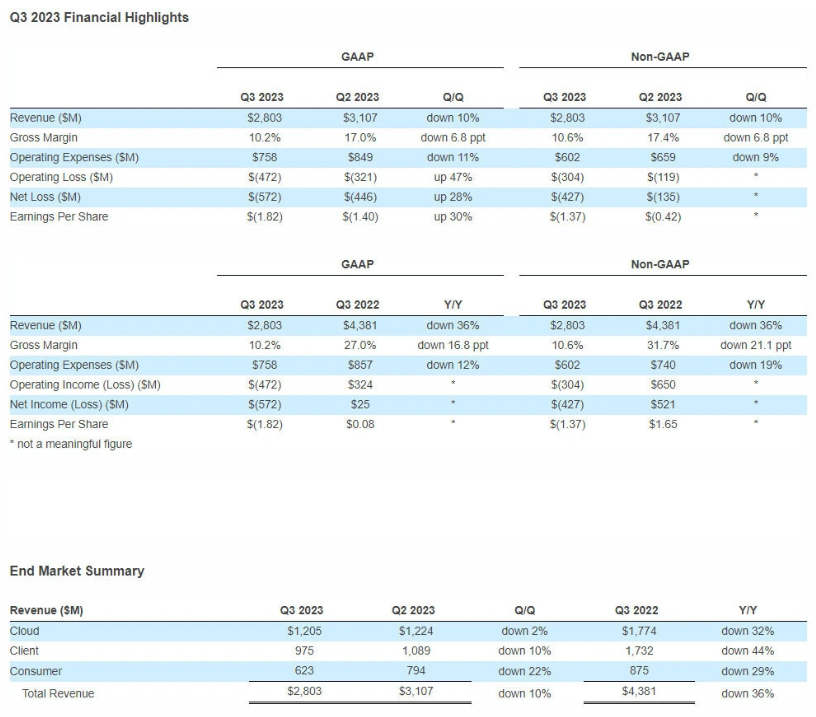816x717 pixels.
Task: Select the earnings per share value $0.08
Action: coord(360,424)
